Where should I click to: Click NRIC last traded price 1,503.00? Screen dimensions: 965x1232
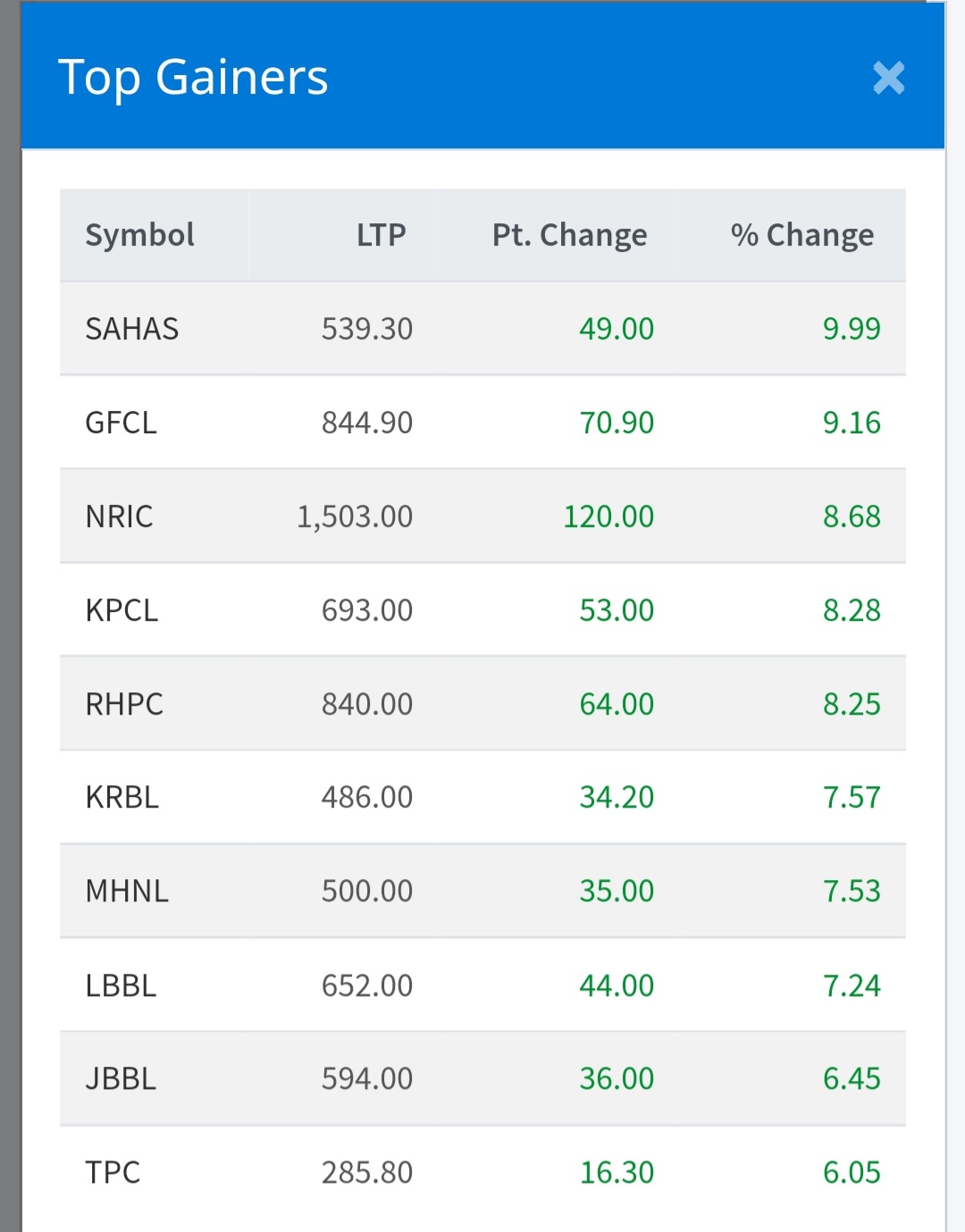coord(355,516)
